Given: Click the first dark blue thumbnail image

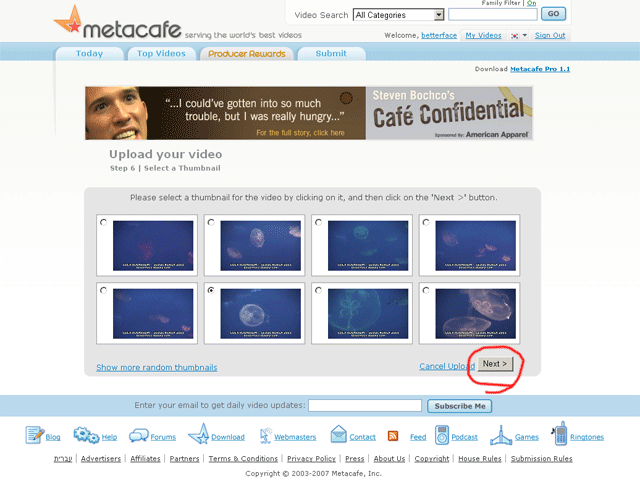Looking at the screenshot, I should coord(153,246).
